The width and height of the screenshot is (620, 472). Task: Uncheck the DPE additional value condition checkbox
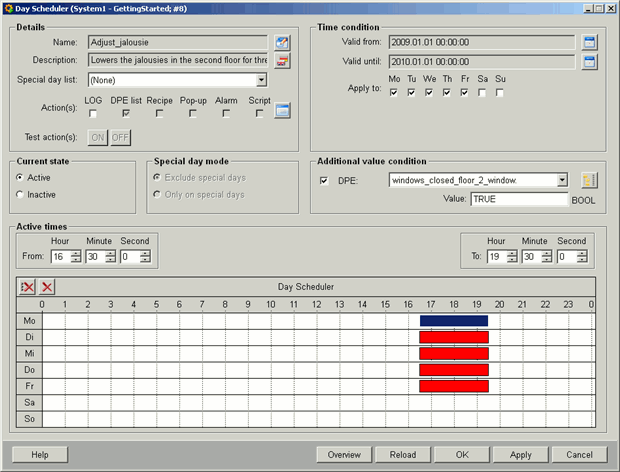click(x=323, y=181)
